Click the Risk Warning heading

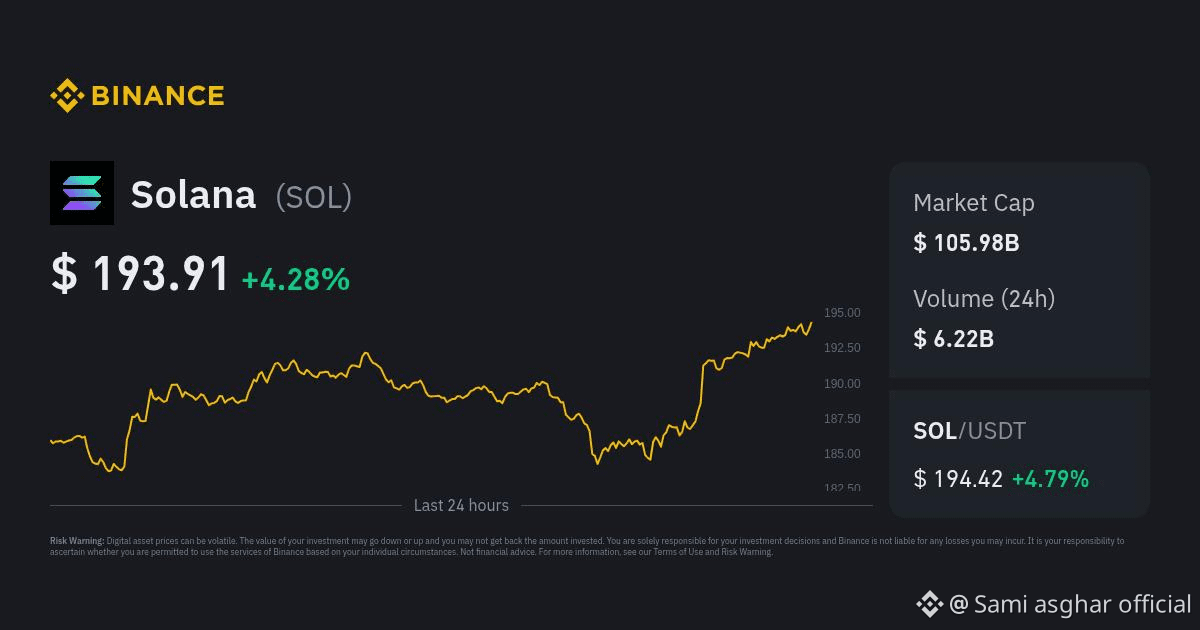(77, 541)
